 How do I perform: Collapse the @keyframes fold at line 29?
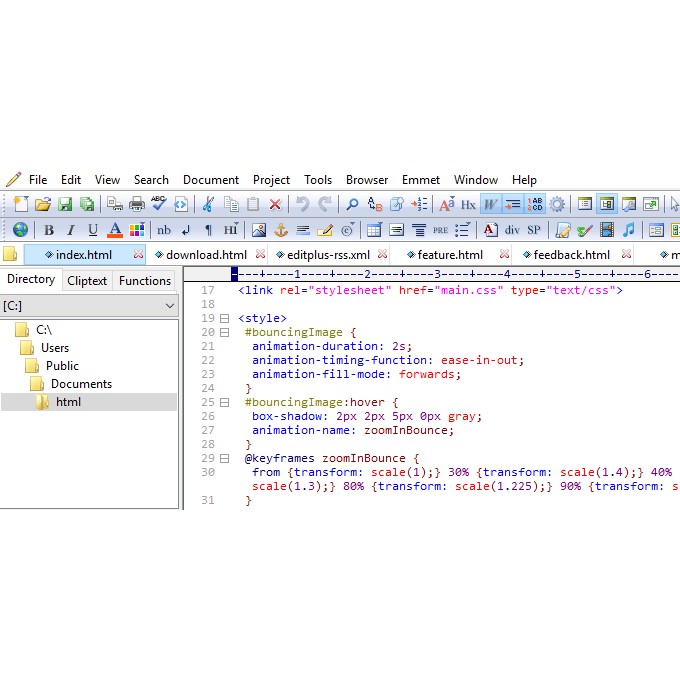point(224,458)
